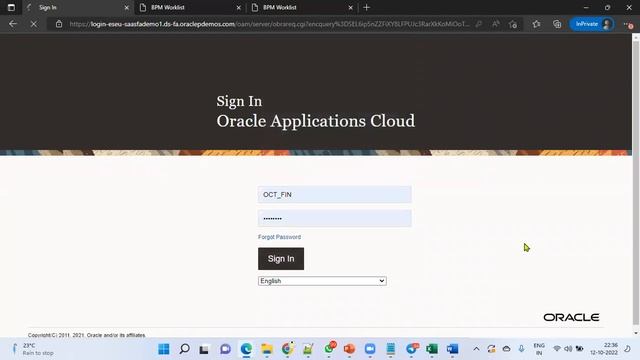Close the first BPM Worklist tab

click(x=239, y=7)
